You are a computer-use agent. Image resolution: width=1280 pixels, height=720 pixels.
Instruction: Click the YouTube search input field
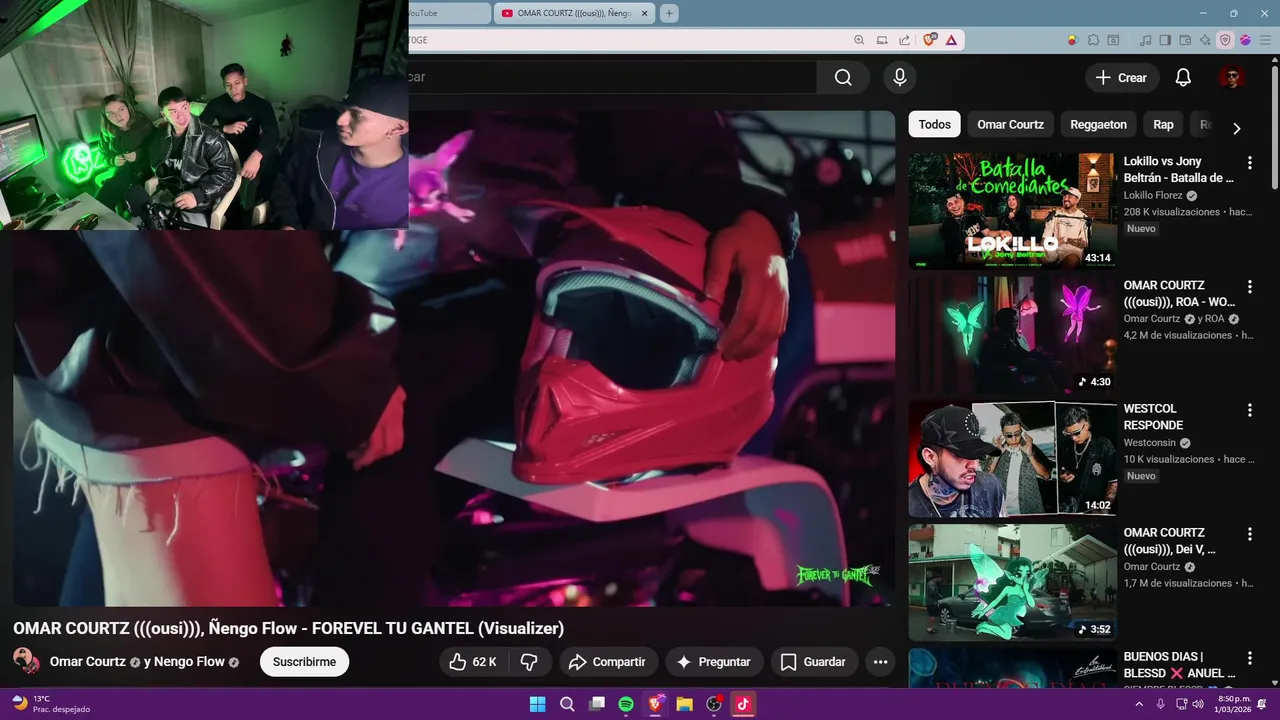coord(611,78)
